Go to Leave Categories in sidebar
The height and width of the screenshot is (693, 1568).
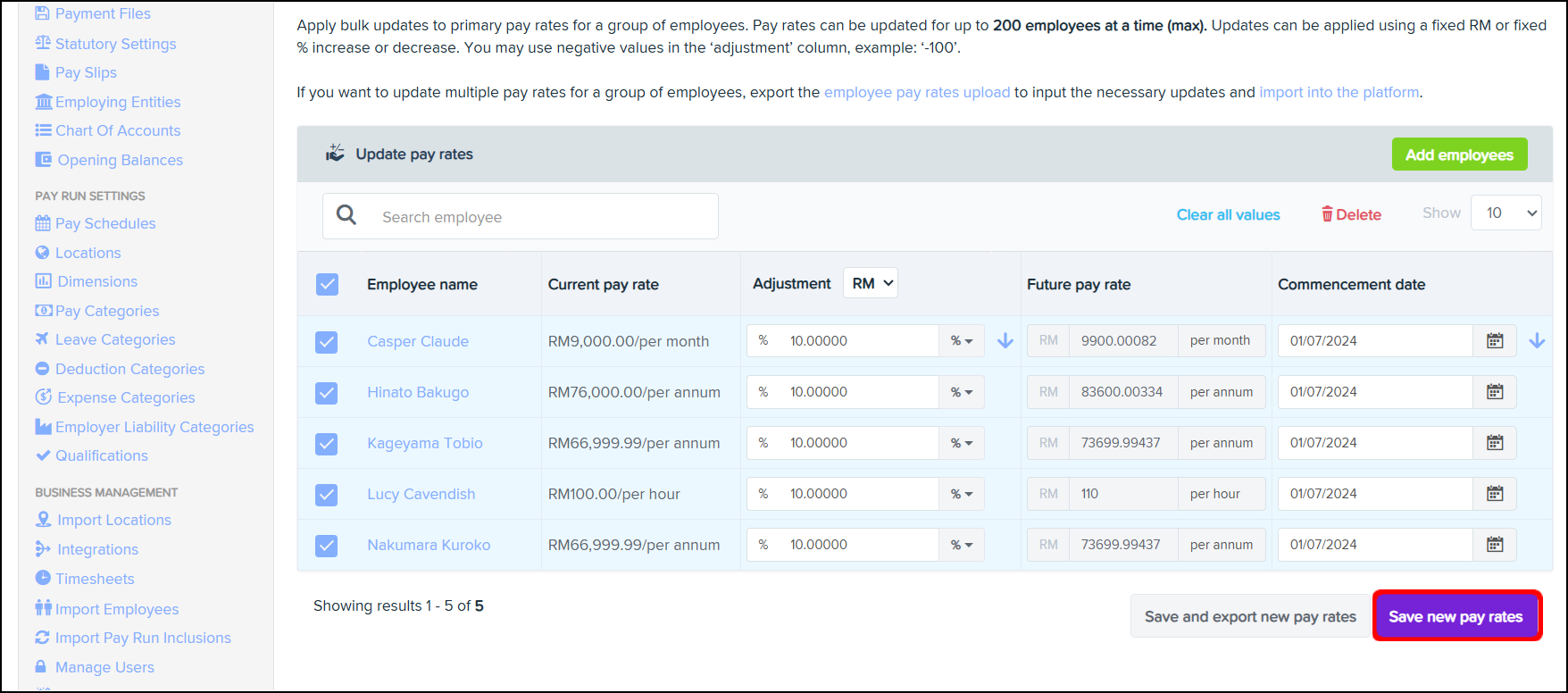[x=114, y=339]
